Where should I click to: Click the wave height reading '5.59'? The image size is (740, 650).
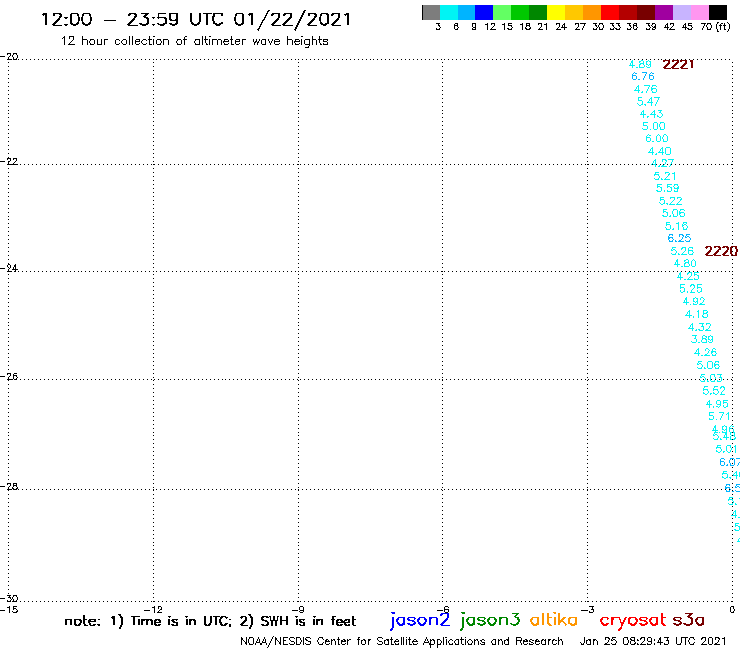pyautogui.click(x=668, y=188)
